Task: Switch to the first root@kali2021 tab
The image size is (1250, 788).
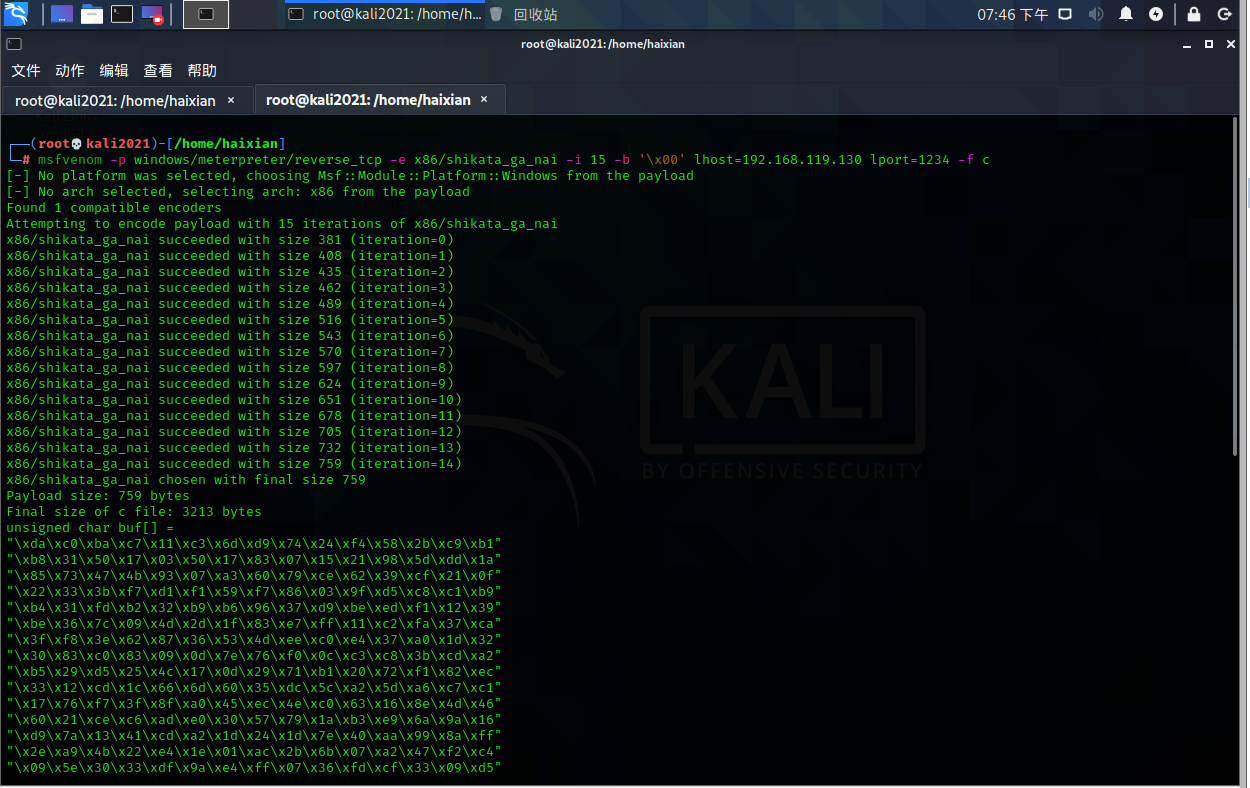Action: pos(127,100)
